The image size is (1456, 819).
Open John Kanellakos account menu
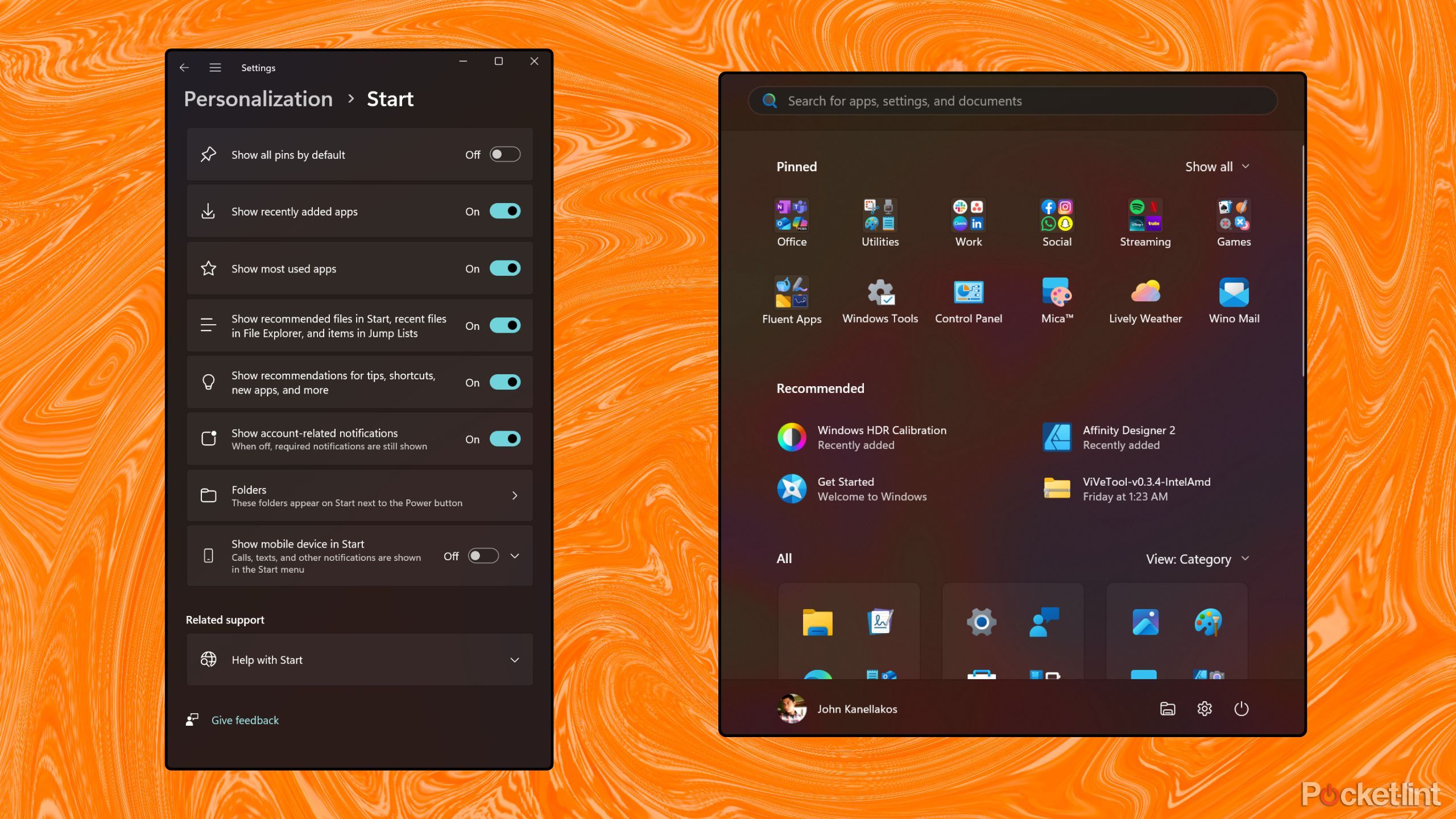837,709
